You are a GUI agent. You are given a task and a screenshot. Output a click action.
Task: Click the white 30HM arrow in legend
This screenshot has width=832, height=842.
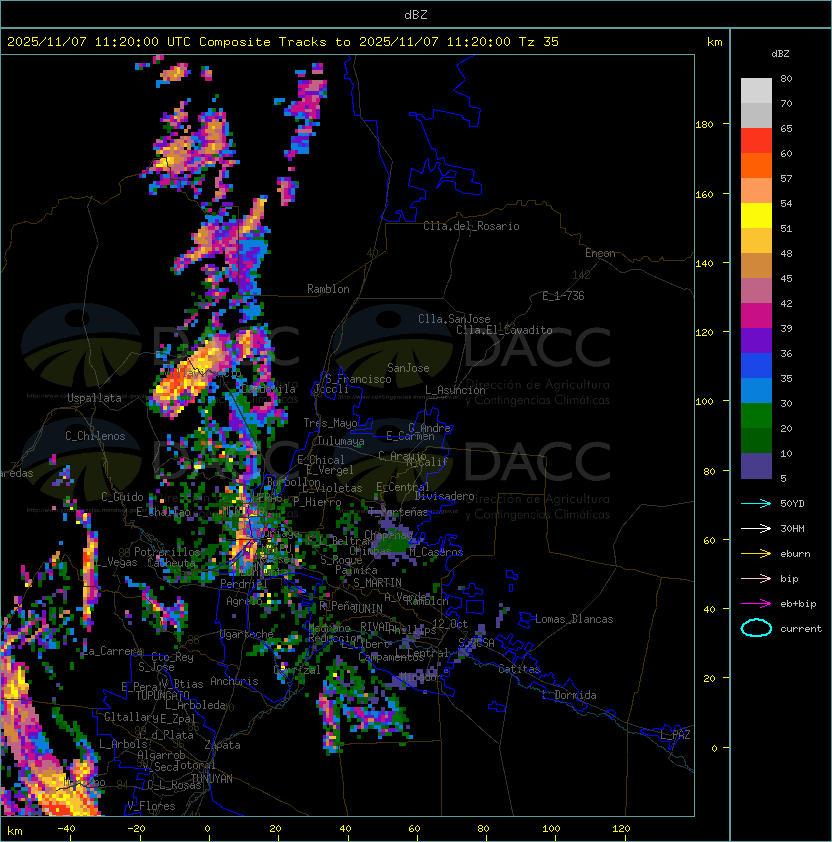click(756, 529)
